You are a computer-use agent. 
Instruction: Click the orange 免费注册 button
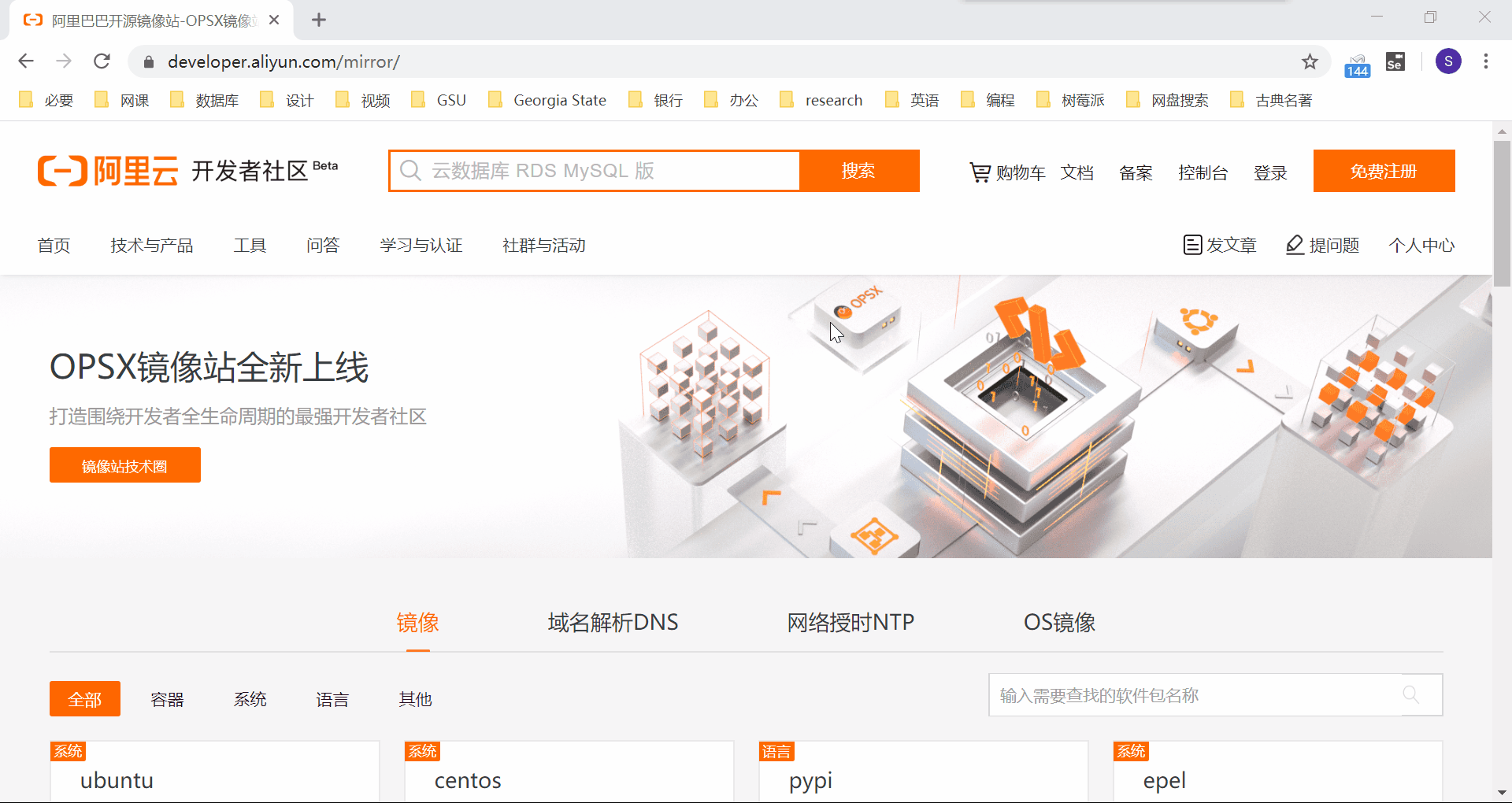click(x=1384, y=171)
